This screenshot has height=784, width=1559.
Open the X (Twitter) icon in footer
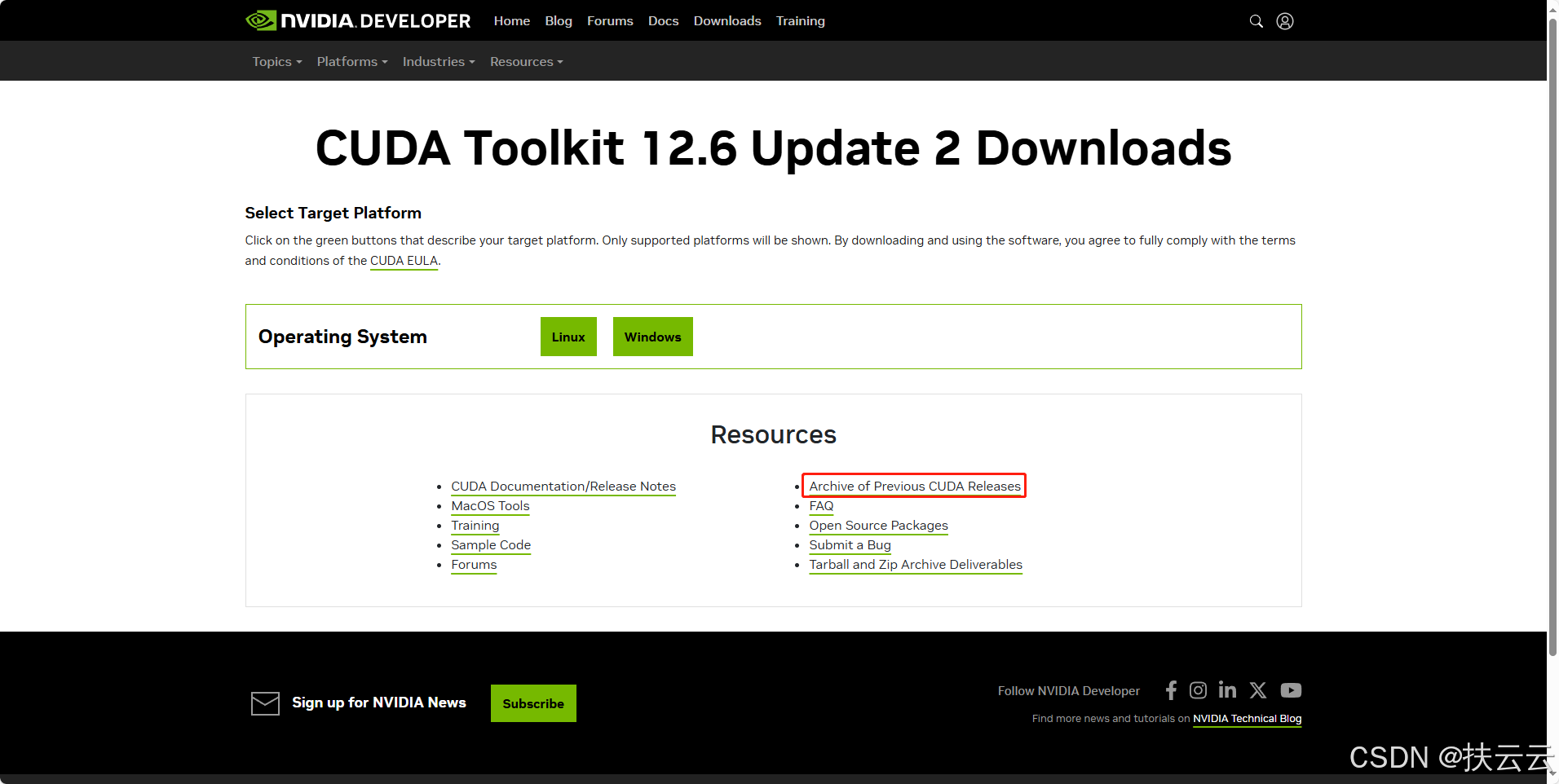pos(1258,690)
